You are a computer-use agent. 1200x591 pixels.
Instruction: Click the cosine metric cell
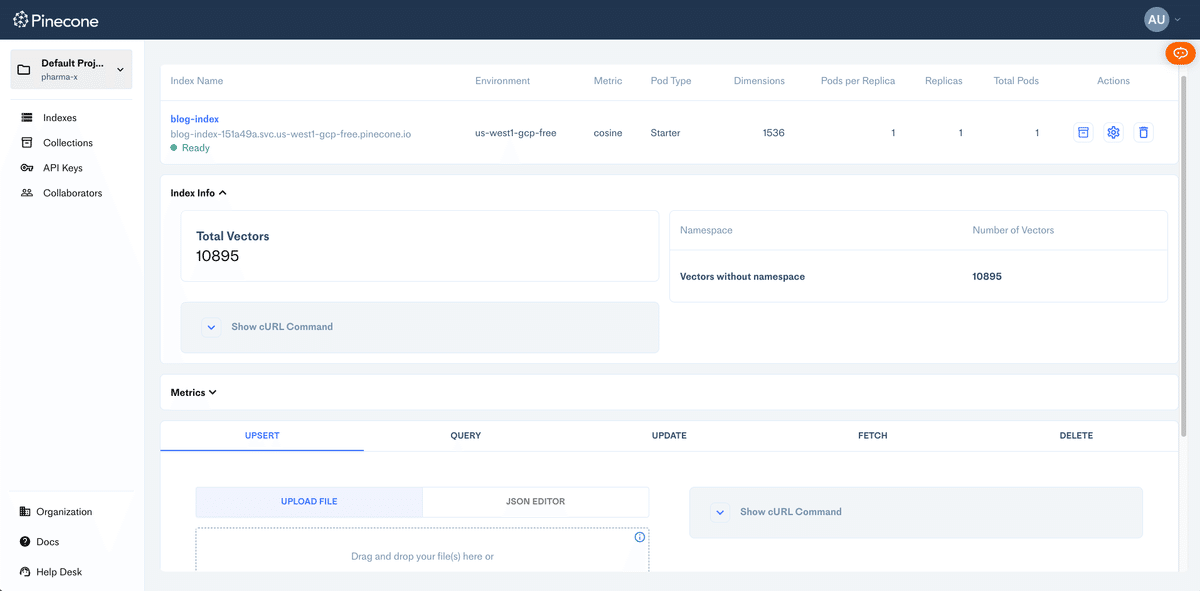pos(607,133)
